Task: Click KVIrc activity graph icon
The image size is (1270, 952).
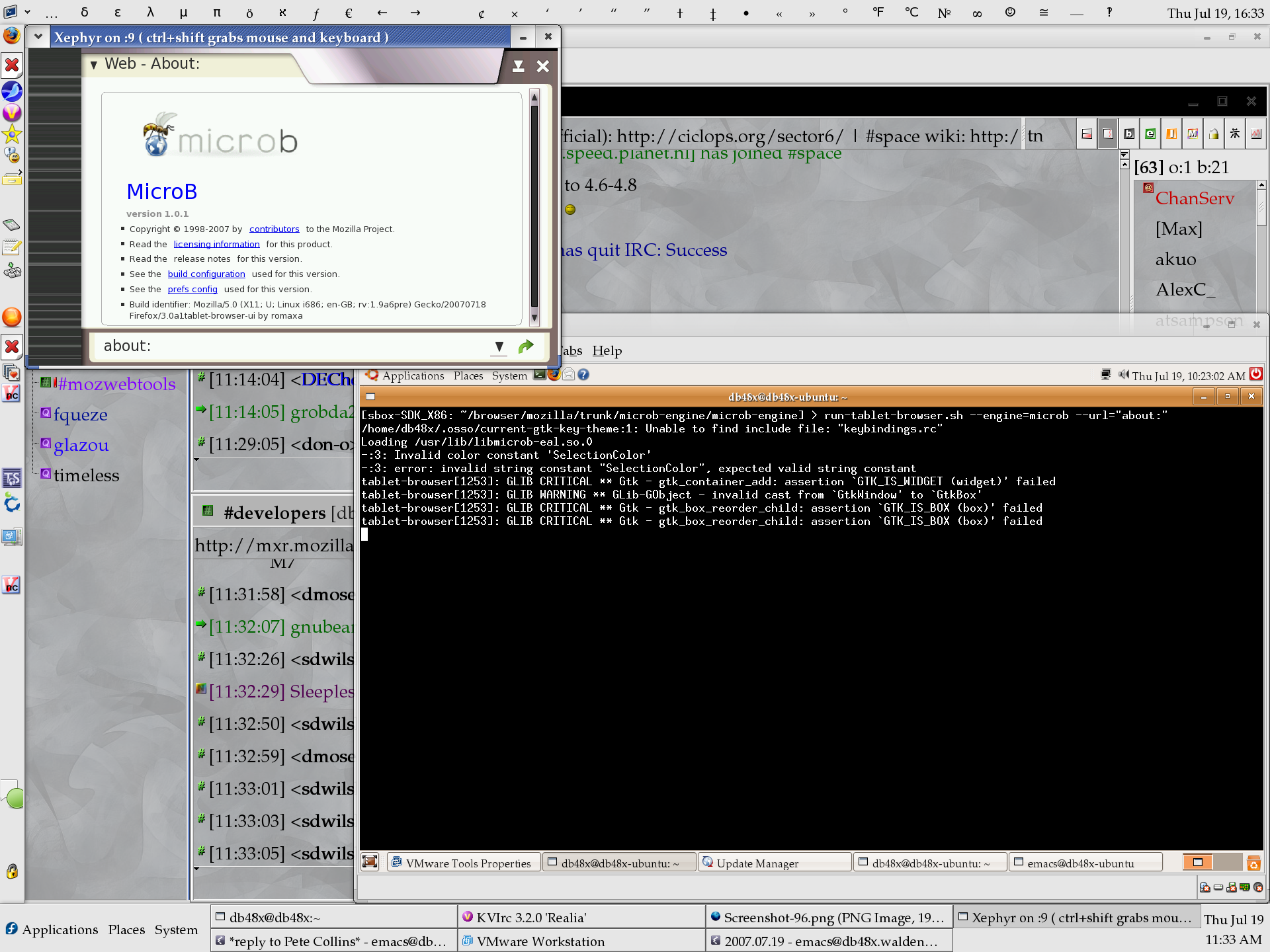Action: tap(1256, 134)
